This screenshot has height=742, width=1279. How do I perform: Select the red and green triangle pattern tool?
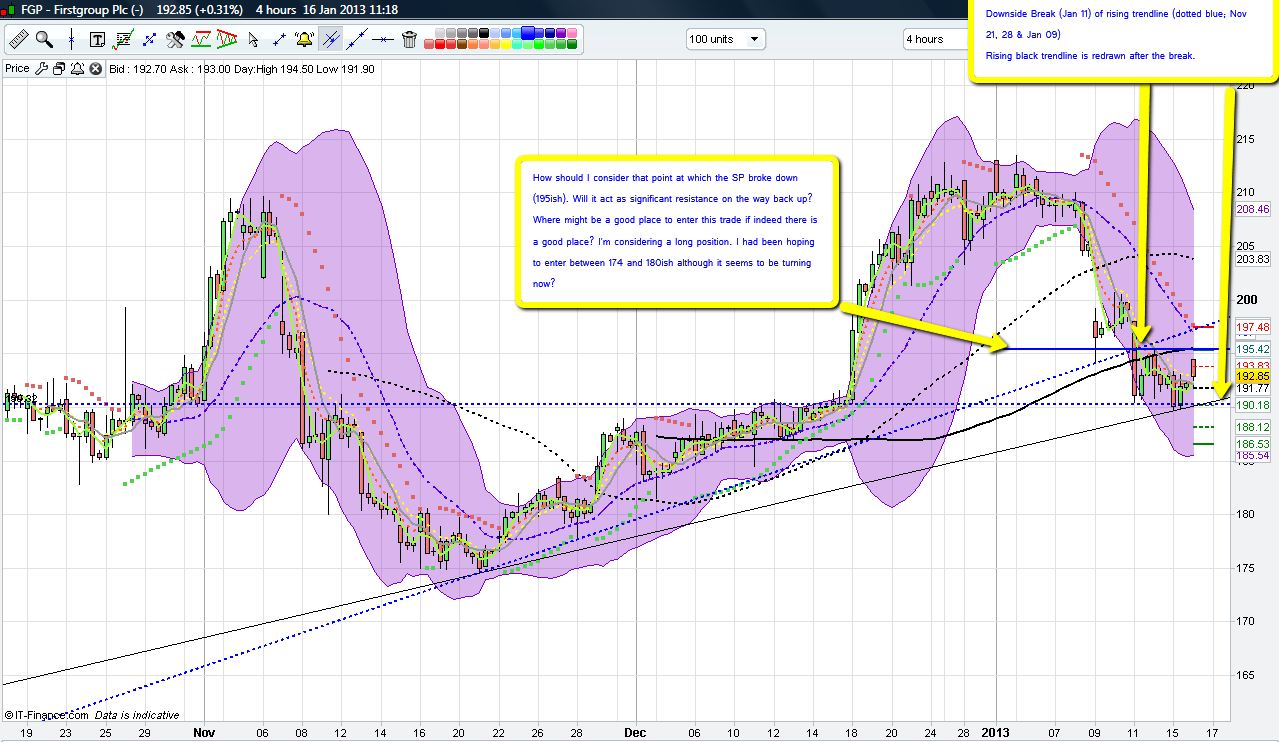pyautogui.click(x=228, y=40)
